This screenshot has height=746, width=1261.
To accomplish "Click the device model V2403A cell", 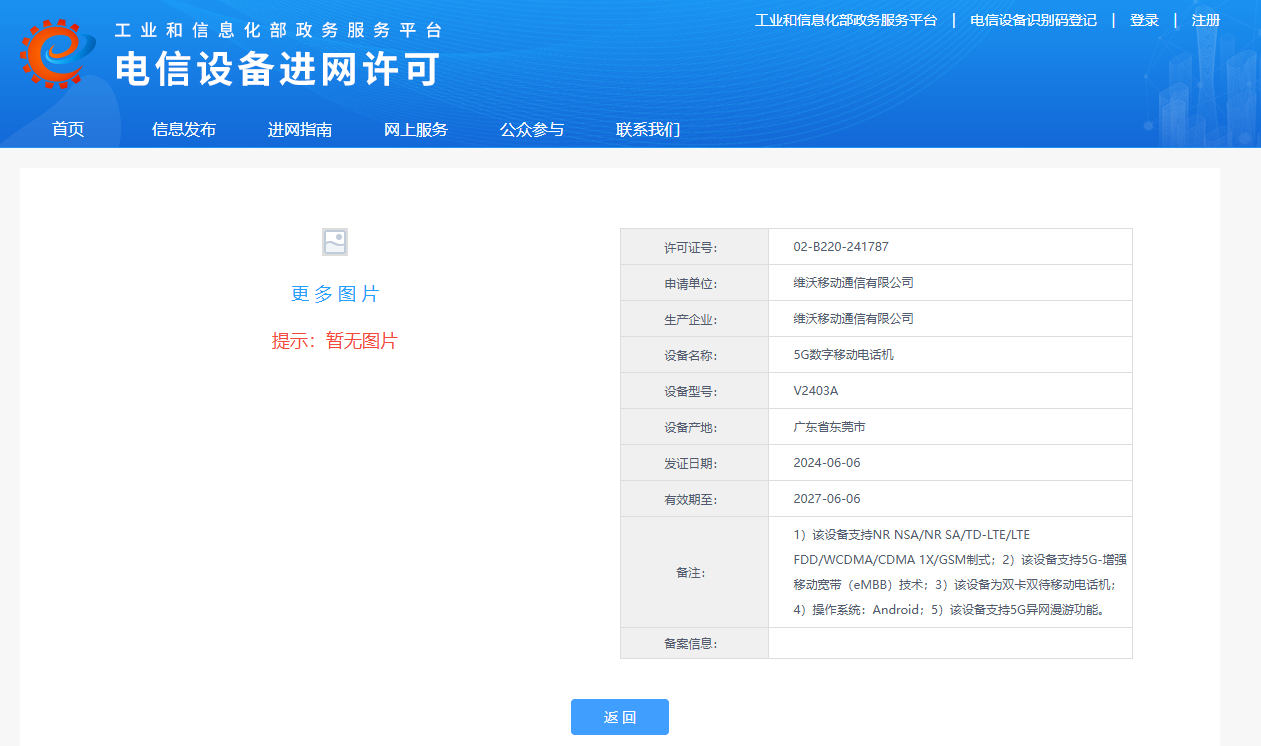I will click(x=816, y=391).
